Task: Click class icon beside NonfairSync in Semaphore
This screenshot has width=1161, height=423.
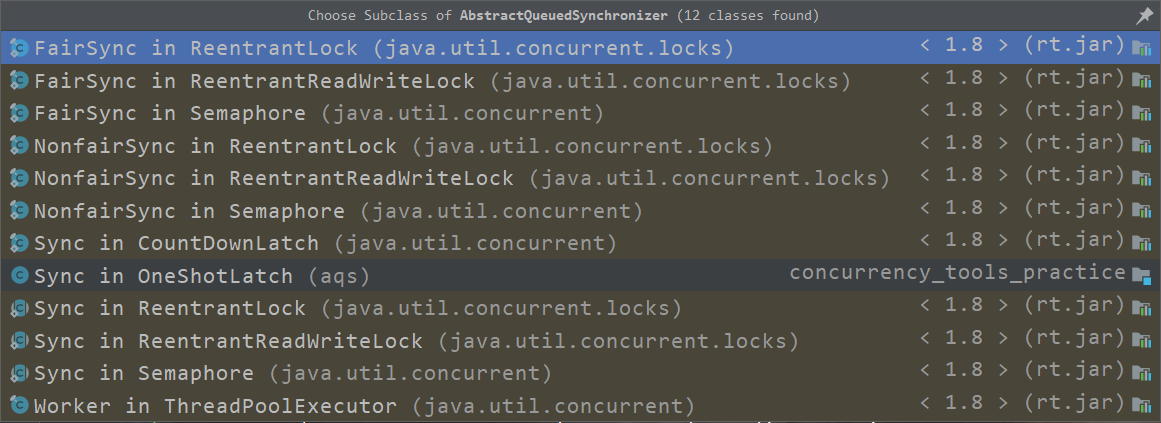Action: pyautogui.click(x=18, y=211)
